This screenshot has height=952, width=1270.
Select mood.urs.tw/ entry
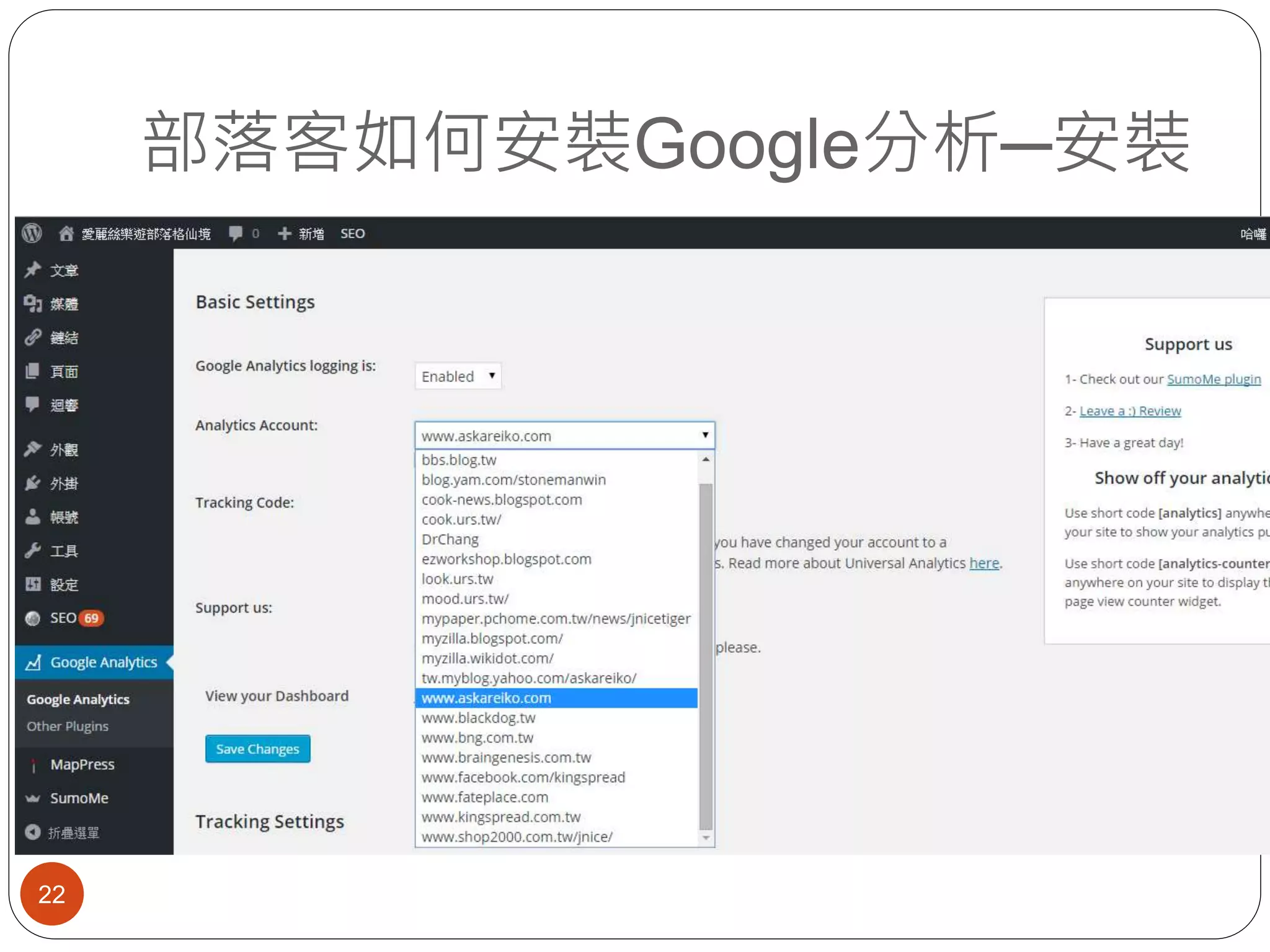[556, 599]
